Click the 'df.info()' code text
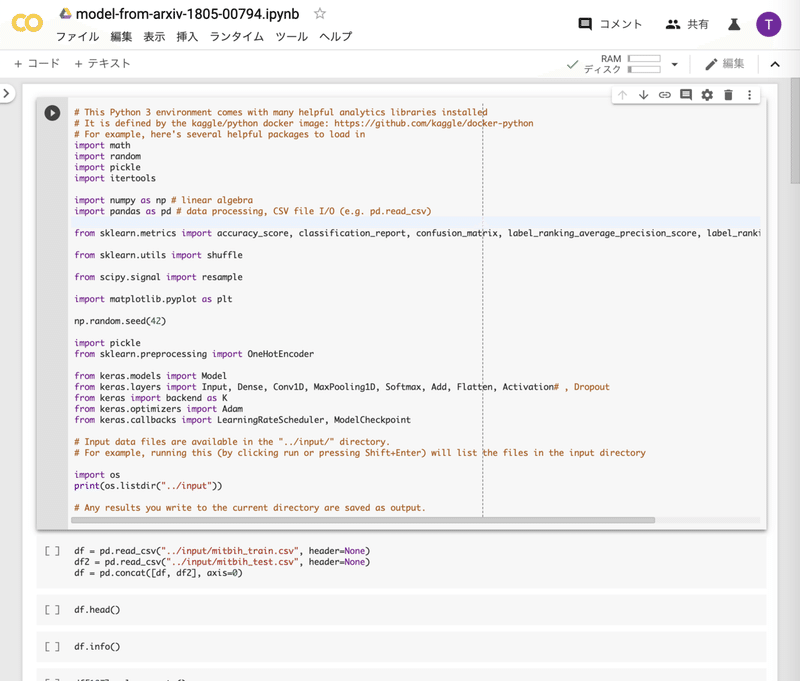 click(x=97, y=646)
